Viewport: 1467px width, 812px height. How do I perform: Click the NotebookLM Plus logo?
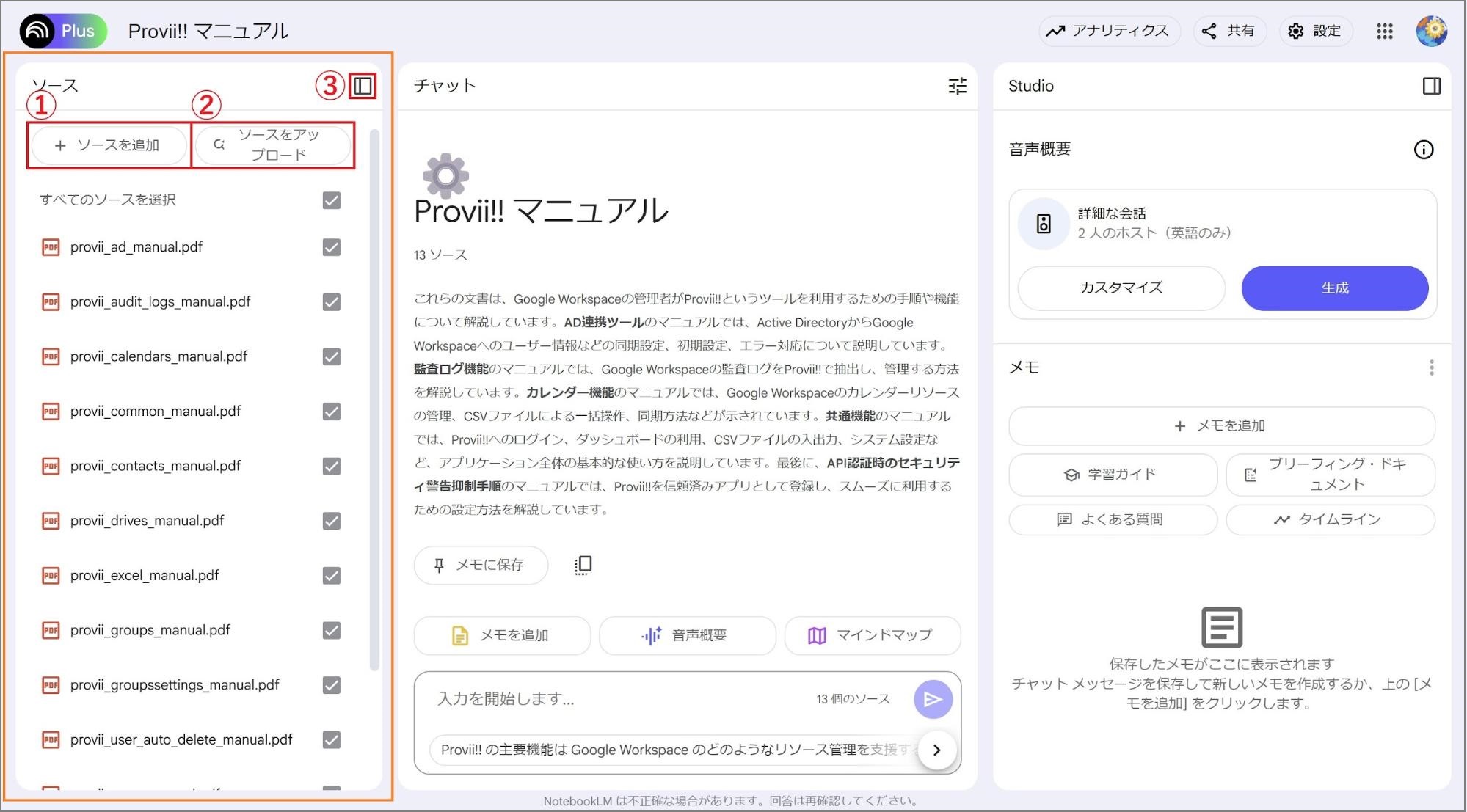(x=64, y=31)
